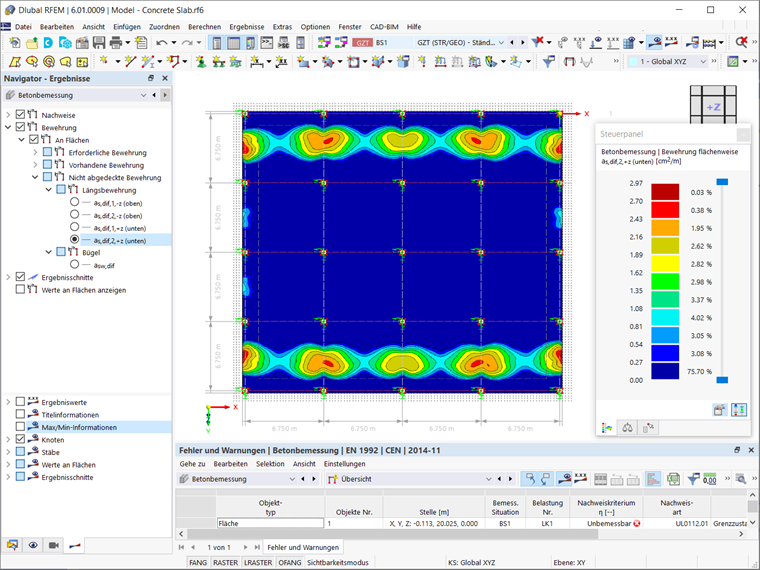The image size is (760, 570).
Task: Open the Views (eye) navigator tab icon
Action: pos(33,545)
